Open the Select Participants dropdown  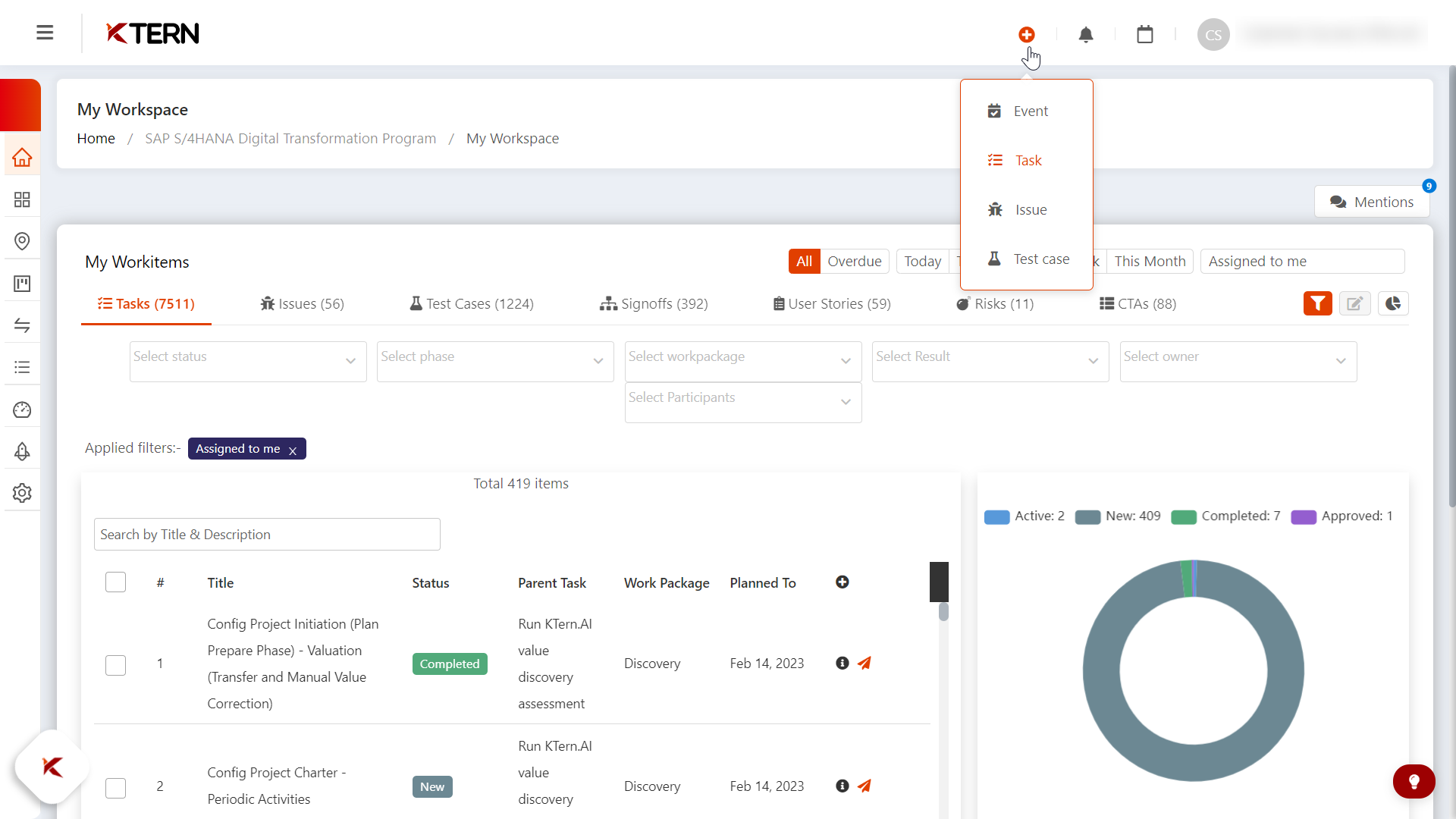pos(743,403)
